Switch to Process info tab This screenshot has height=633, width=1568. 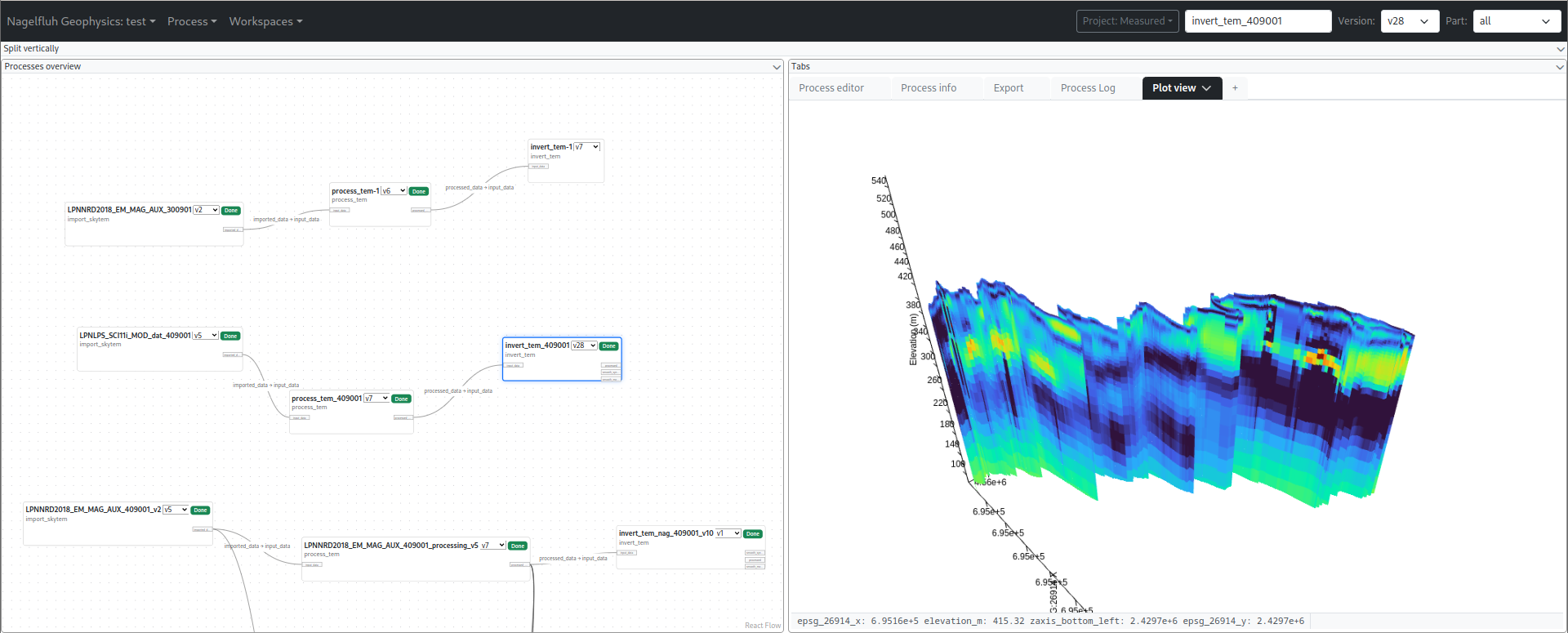pos(929,88)
